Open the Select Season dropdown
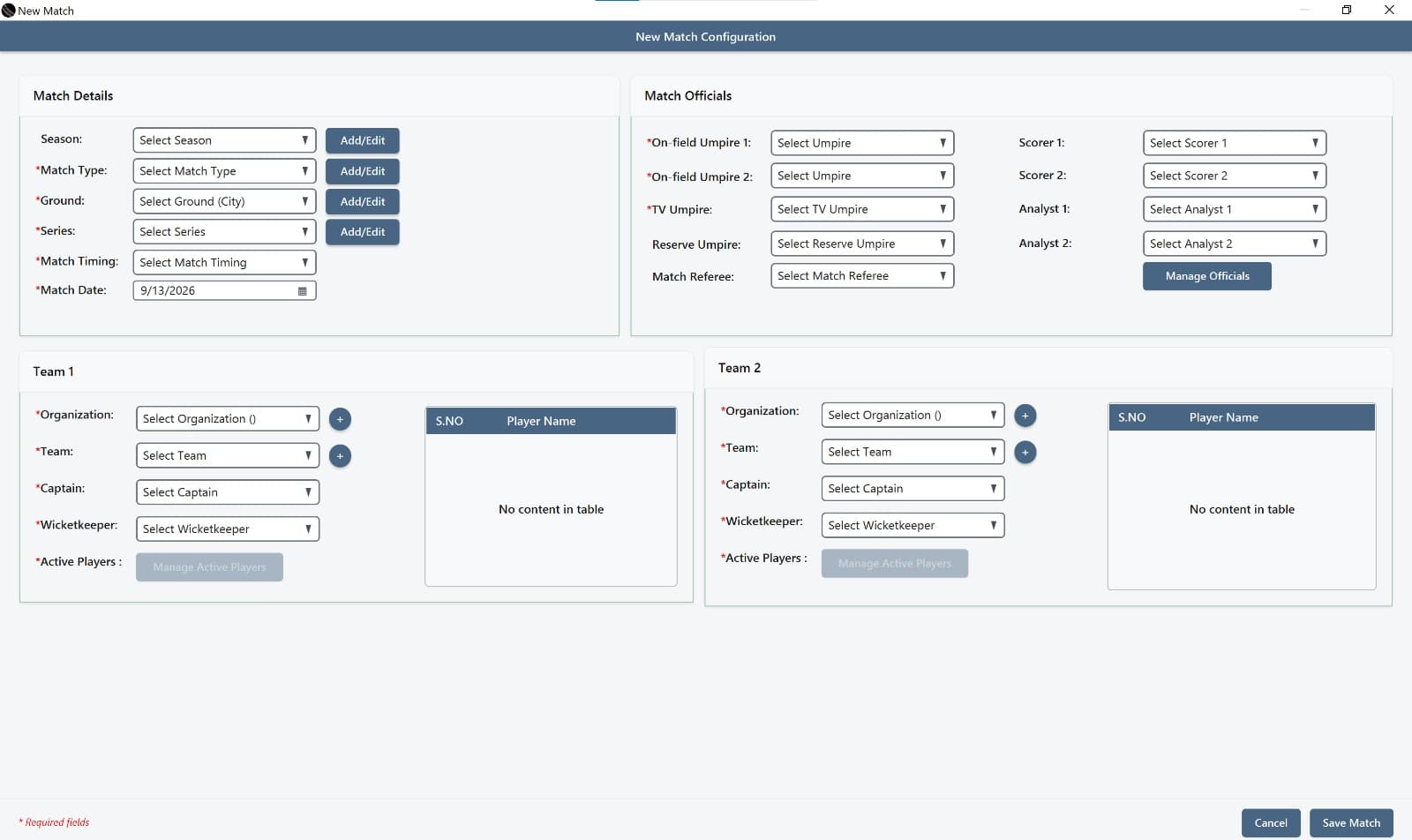 (224, 140)
